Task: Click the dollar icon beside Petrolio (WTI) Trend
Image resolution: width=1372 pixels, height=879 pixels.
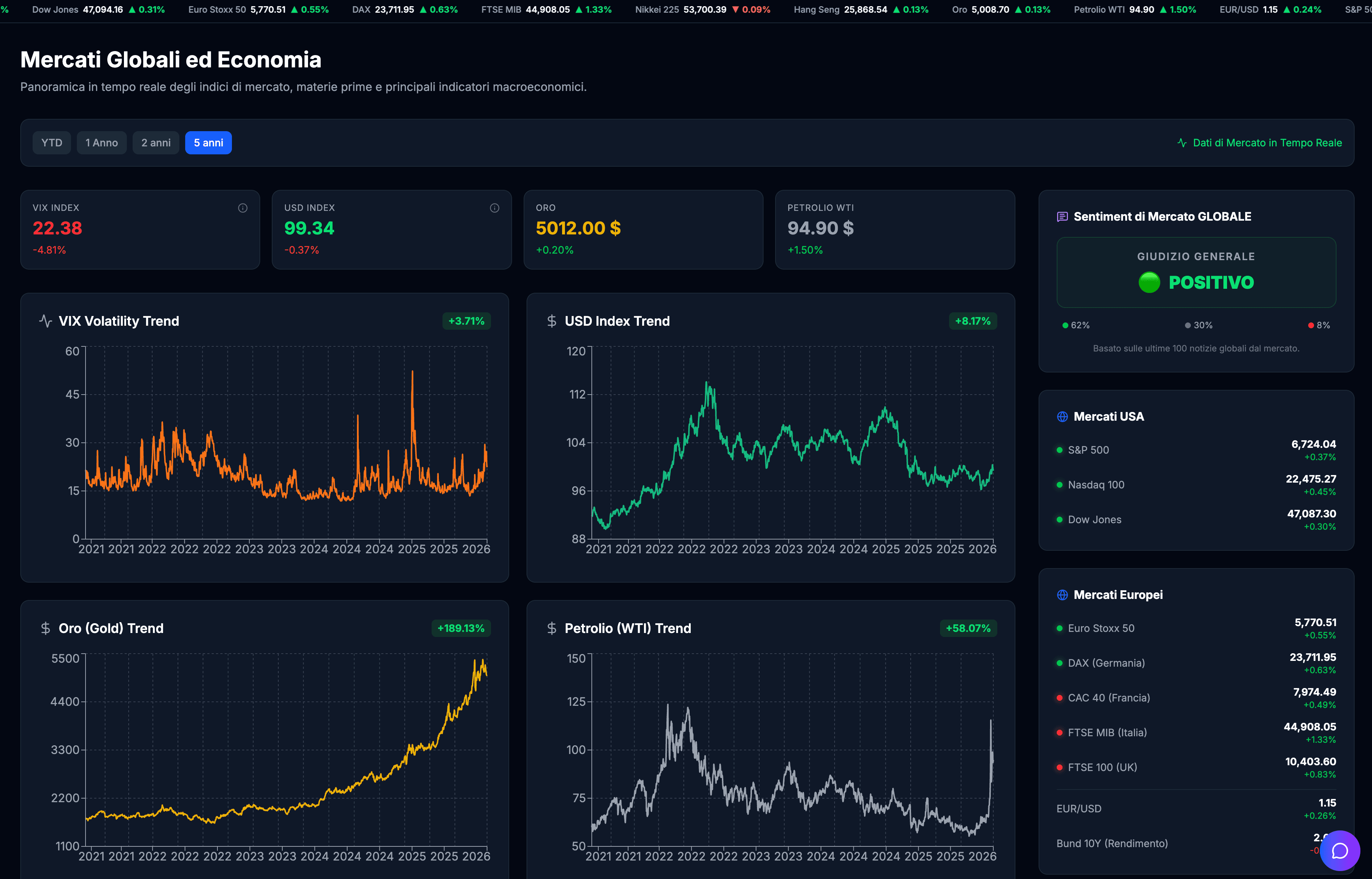Action: (x=551, y=628)
